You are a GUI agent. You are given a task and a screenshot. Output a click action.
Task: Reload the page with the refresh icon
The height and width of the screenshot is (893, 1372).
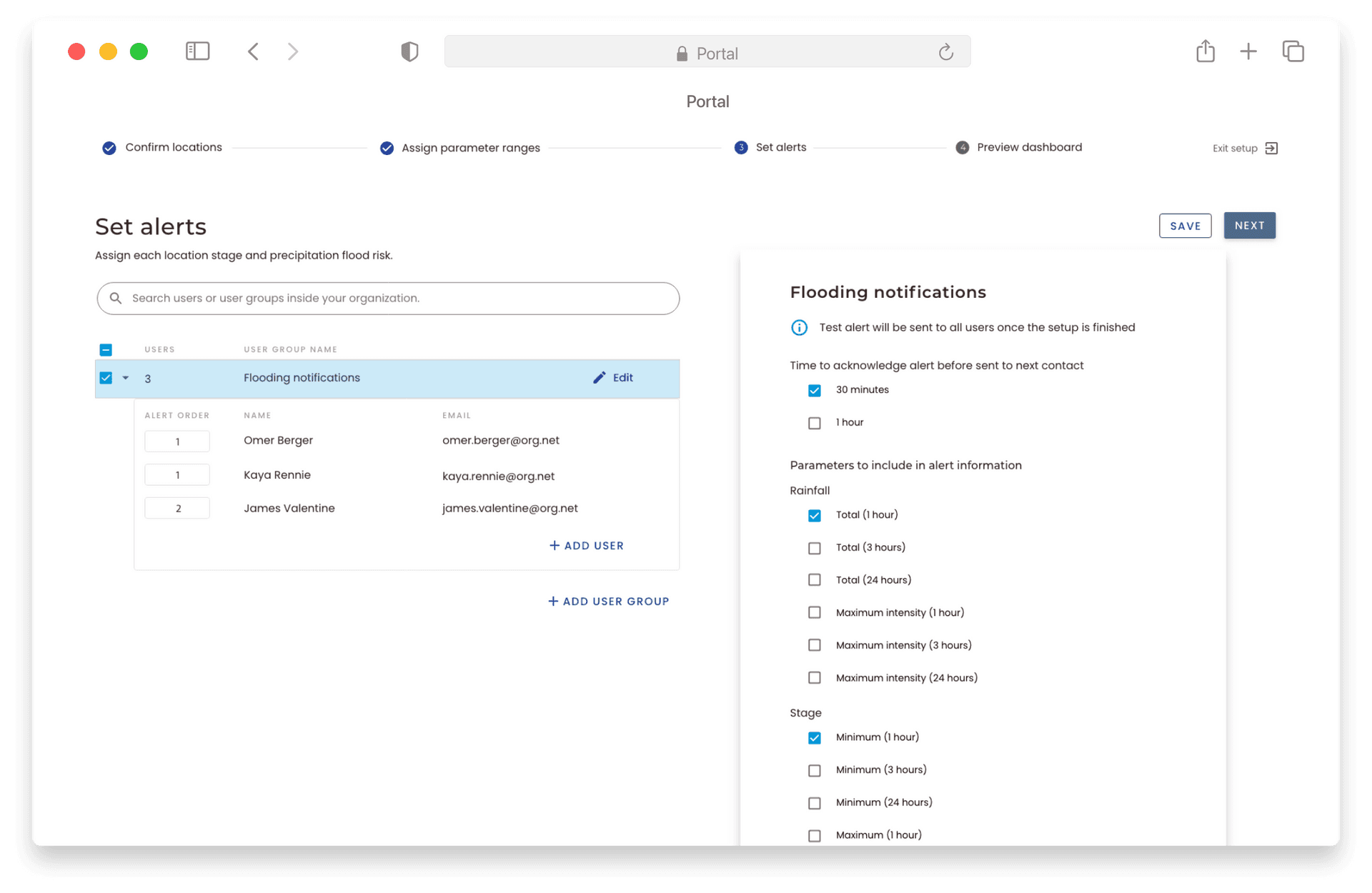click(x=945, y=52)
